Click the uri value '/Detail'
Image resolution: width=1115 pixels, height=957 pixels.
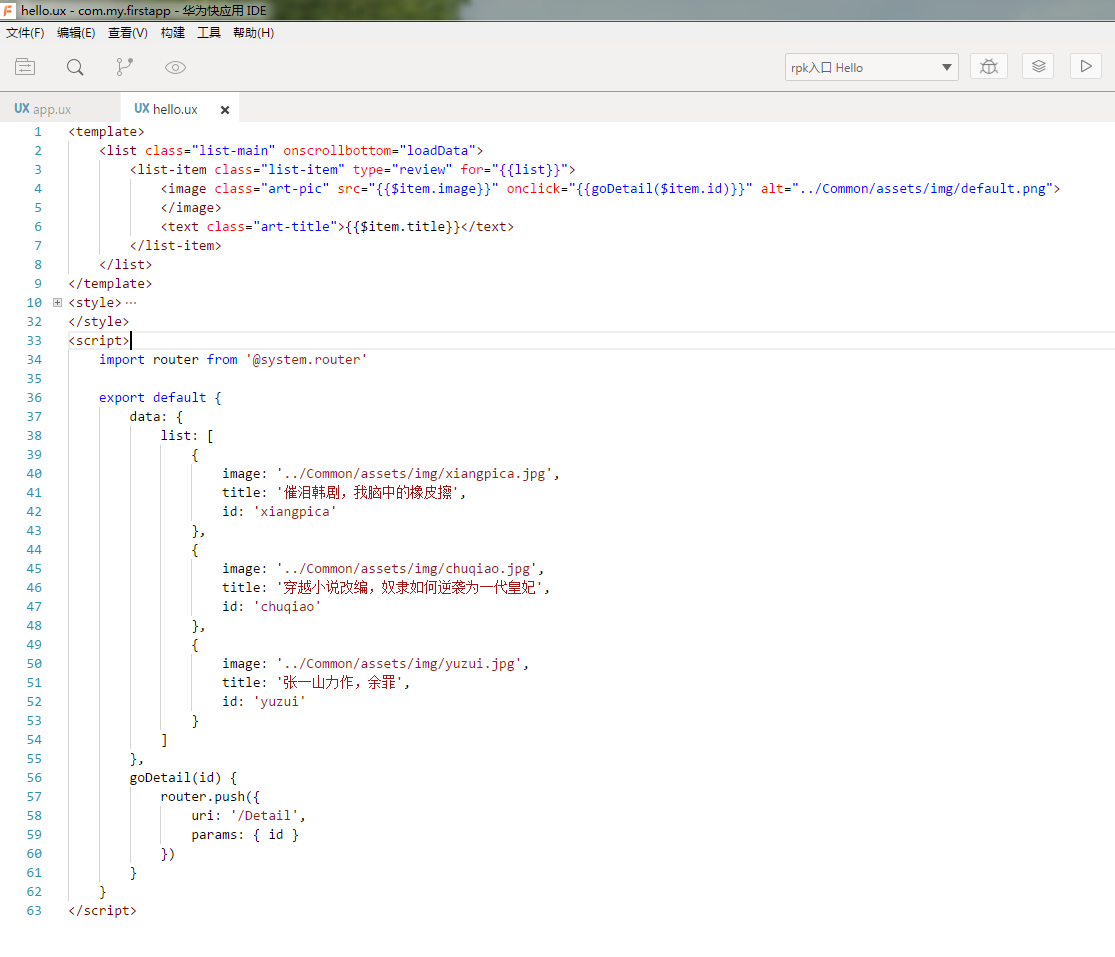[x=264, y=816]
